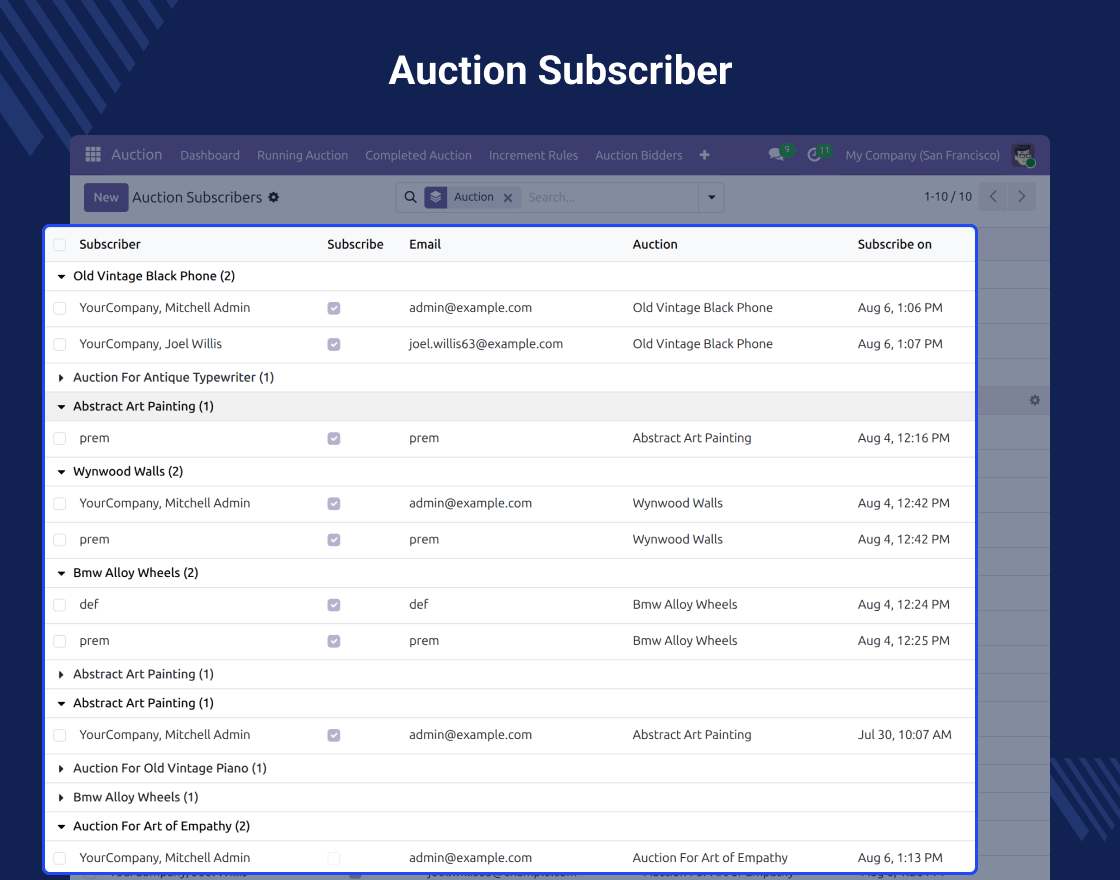The width and height of the screenshot is (1120, 880).
Task: Click the user avatar in the top bar
Action: pos(1024,155)
